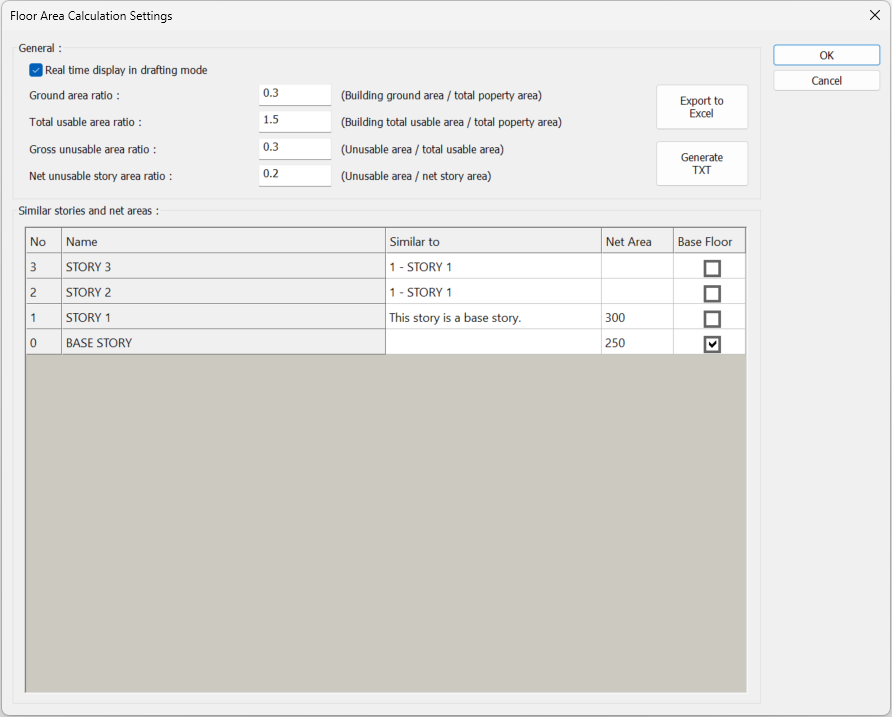Click Export to Excel button

coord(701,107)
